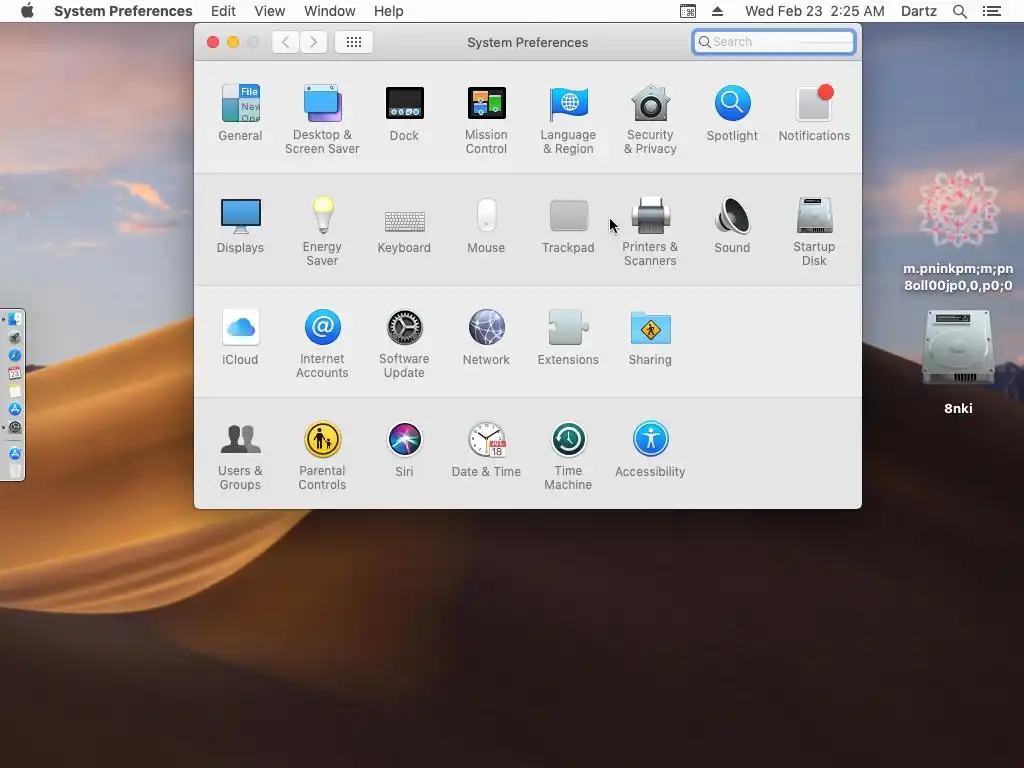Click the date and time in menu bar

[814, 11]
